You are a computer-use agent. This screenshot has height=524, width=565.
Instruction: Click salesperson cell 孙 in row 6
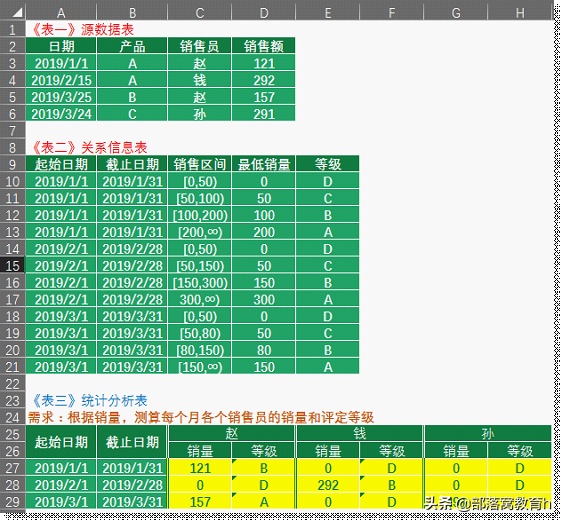[200, 114]
